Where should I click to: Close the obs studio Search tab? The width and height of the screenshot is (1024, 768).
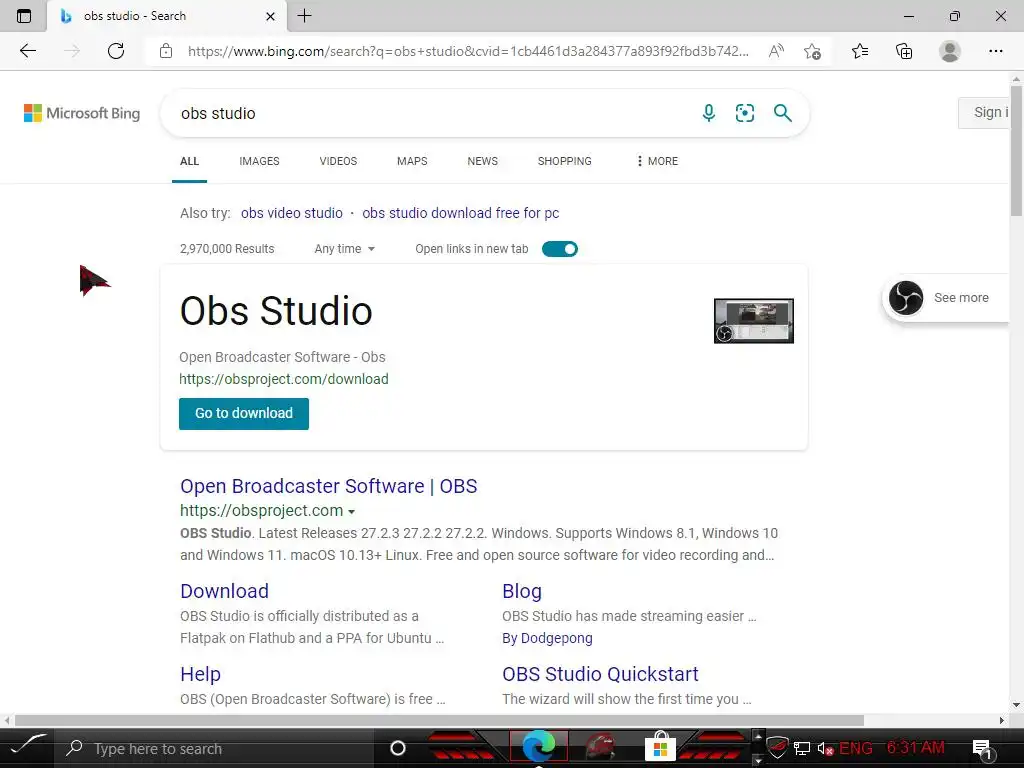(x=270, y=16)
